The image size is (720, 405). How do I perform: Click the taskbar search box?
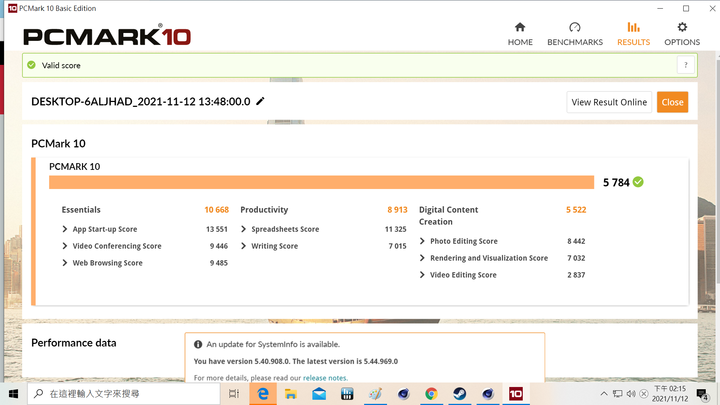[124, 394]
